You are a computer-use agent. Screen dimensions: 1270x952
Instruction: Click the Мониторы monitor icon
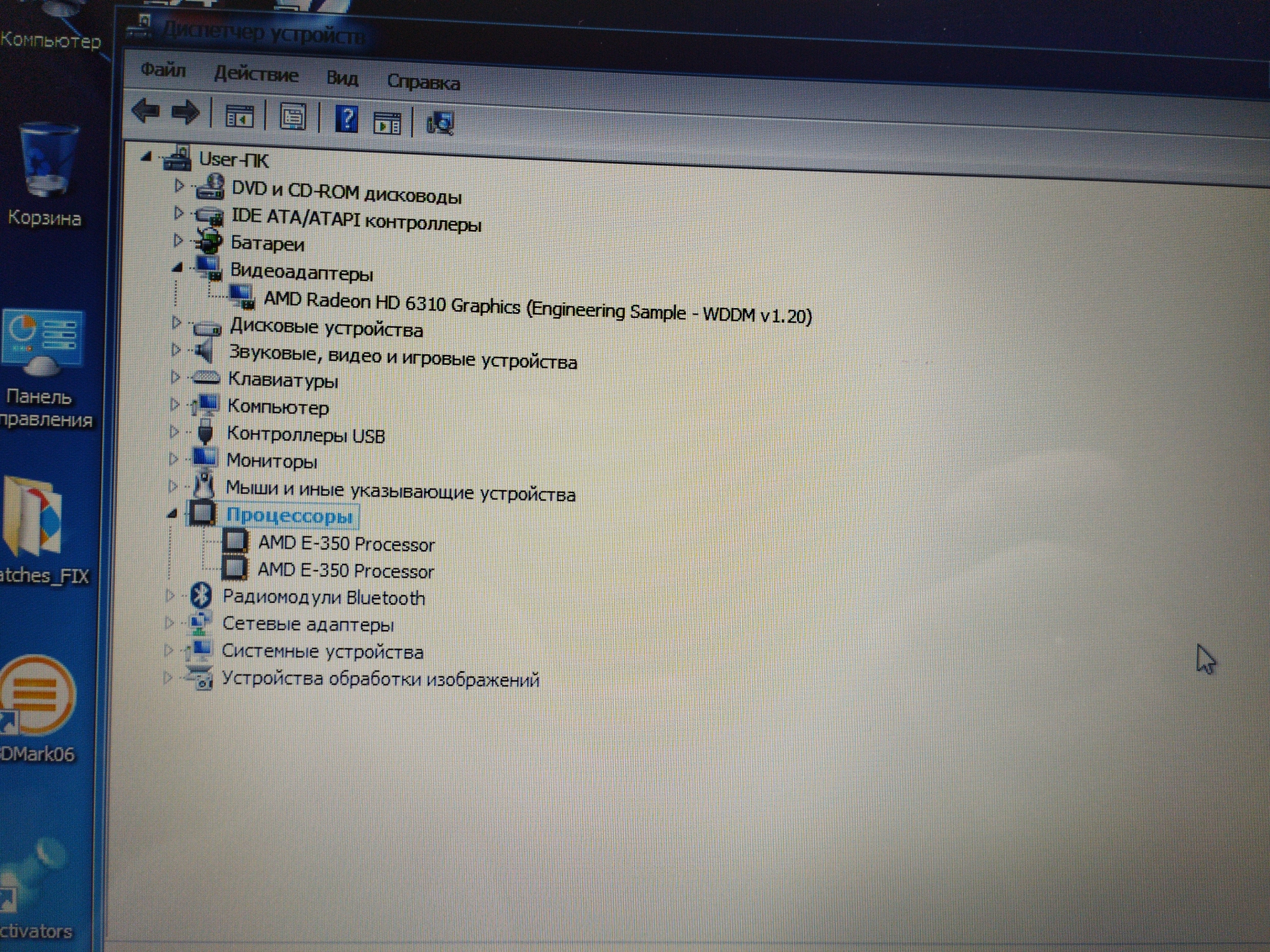pos(204,458)
